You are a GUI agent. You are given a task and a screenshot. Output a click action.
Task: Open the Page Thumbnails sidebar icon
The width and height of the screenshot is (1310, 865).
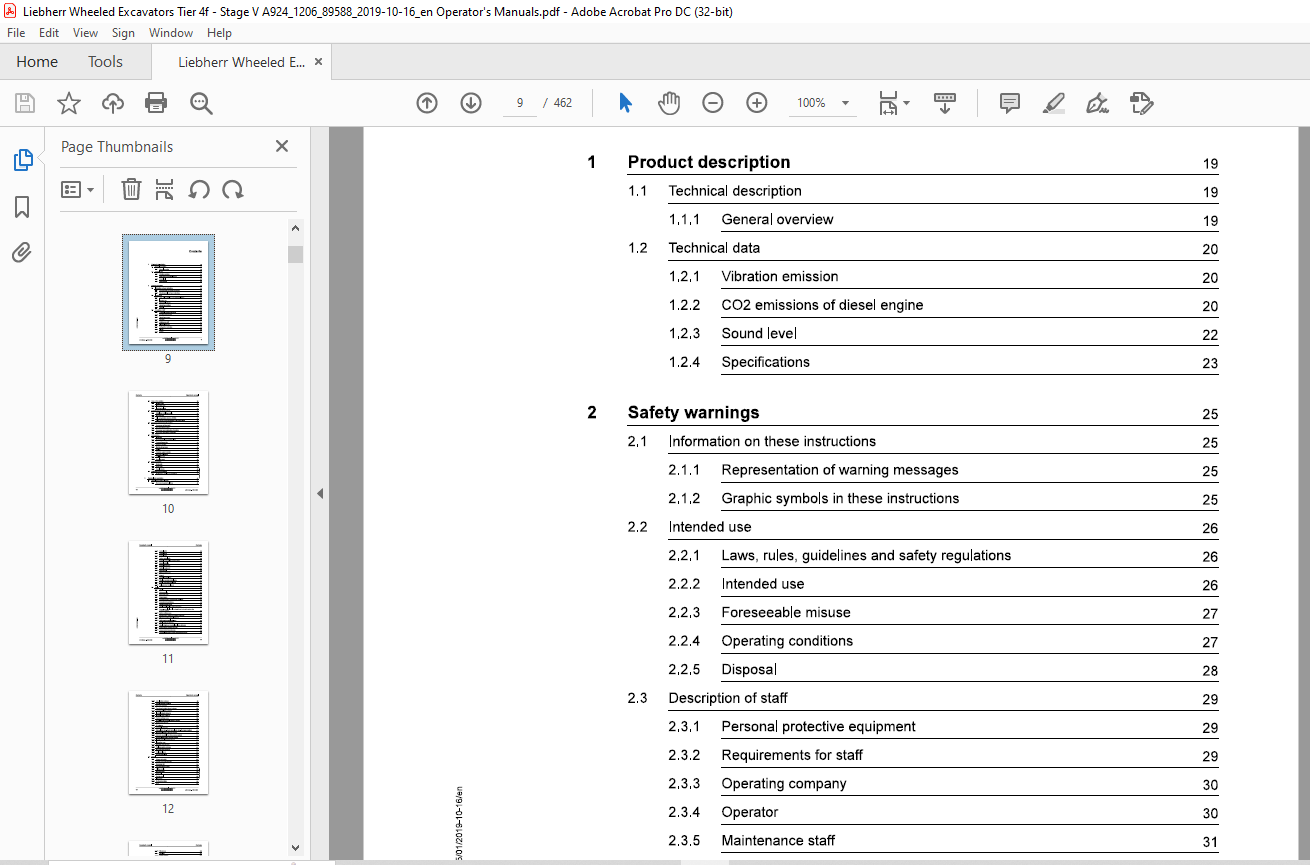pyautogui.click(x=22, y=160)
